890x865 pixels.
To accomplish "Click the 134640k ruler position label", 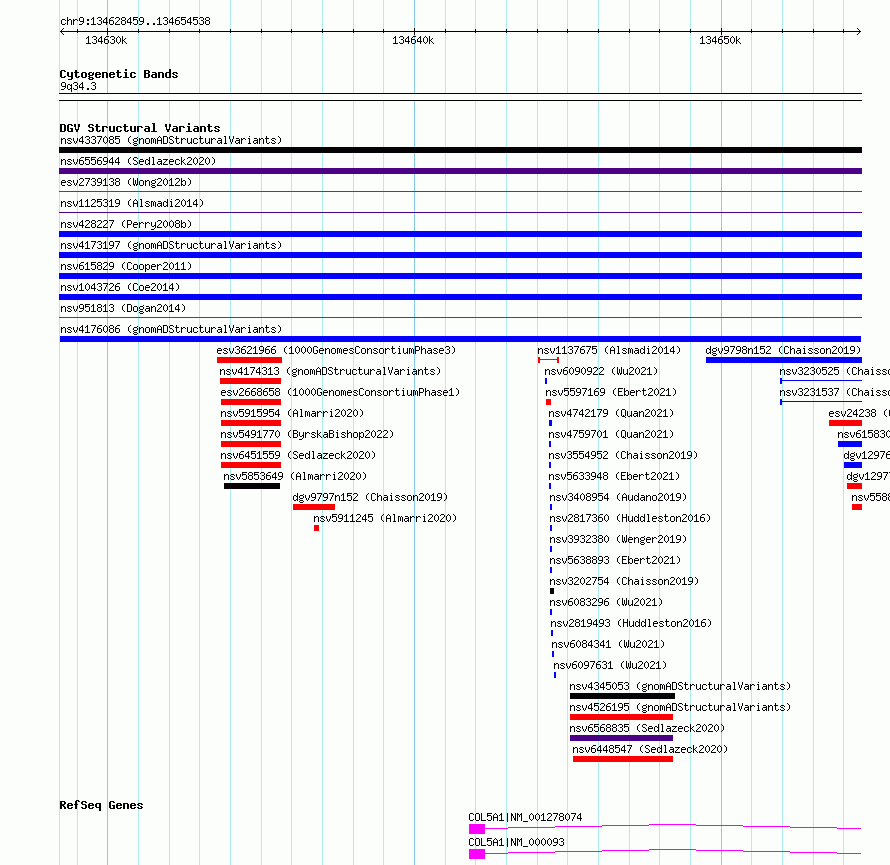I will [x=413, y=40].
